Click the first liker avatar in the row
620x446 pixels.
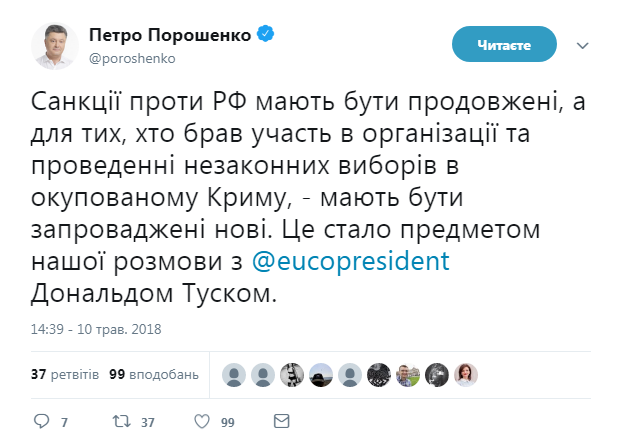point(233,374)
